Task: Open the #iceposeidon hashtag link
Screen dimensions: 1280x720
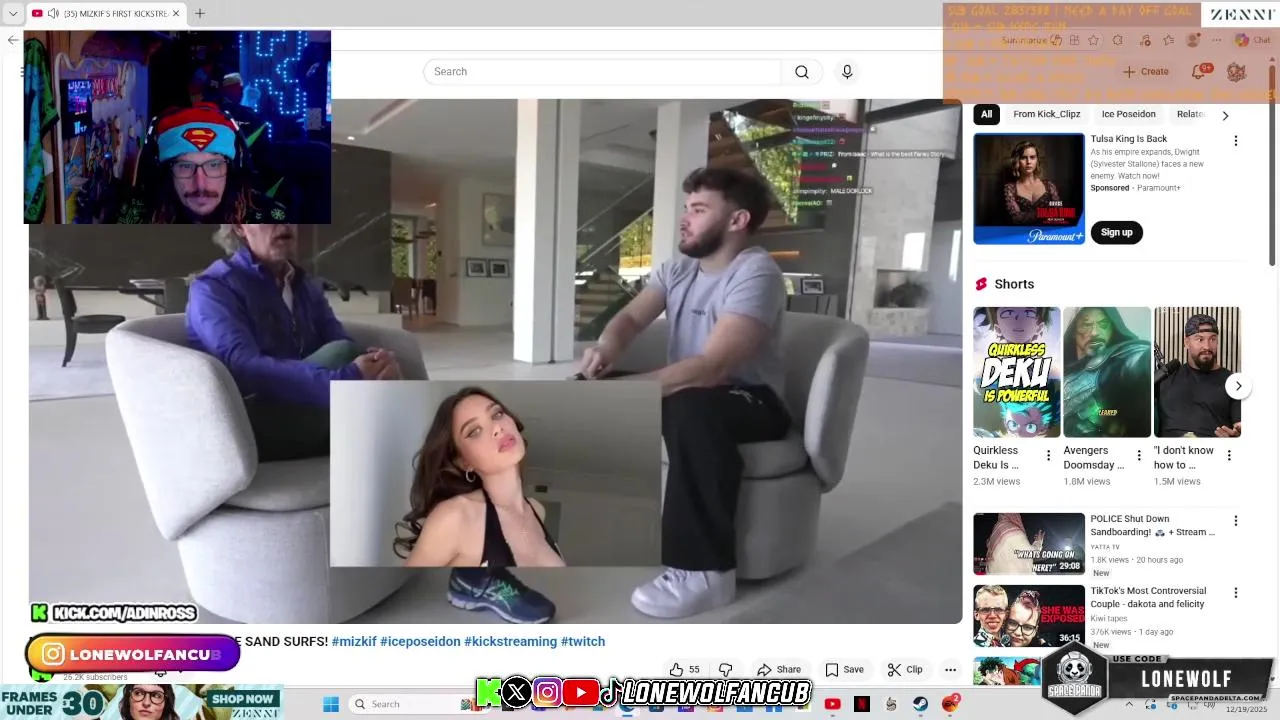Action: (420, 642)
